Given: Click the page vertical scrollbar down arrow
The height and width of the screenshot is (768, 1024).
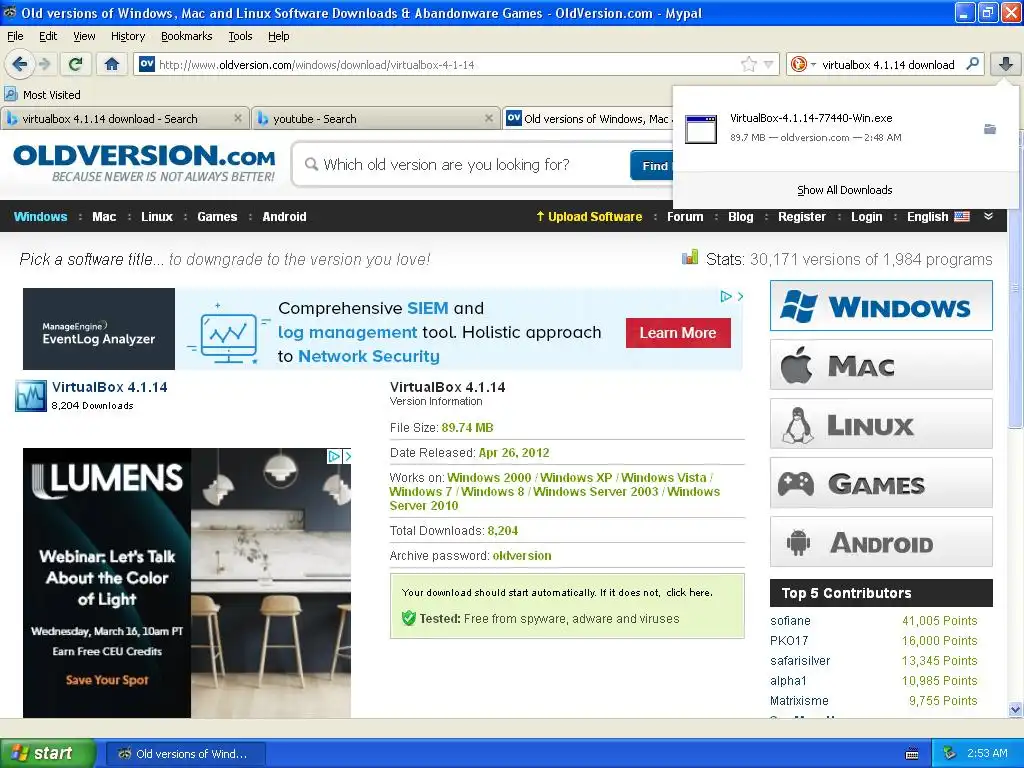Looking at the screenshot, I should [1015, 709].
